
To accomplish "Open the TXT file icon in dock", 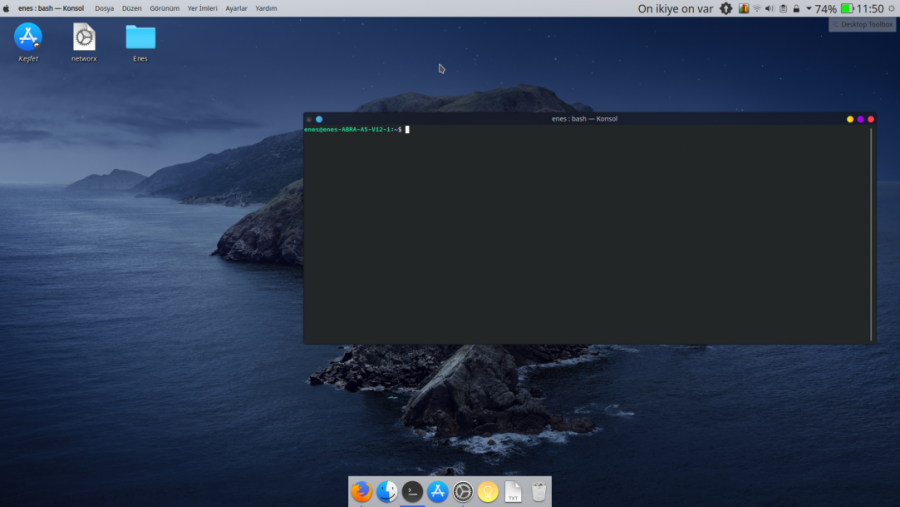I will tap(513, 491).
